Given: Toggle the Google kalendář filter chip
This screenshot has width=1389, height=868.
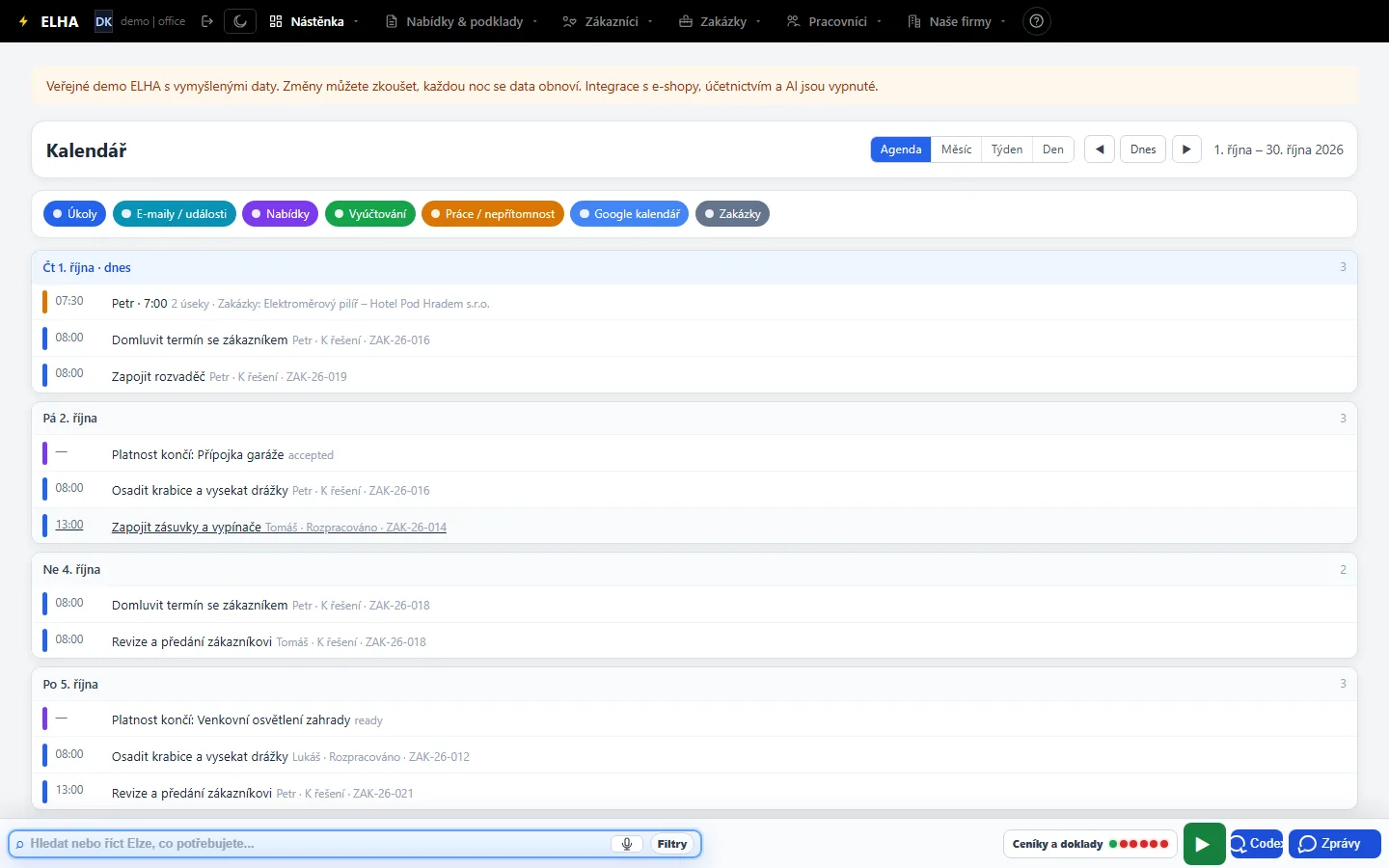Looking at the screenshot, I should 629,214.
